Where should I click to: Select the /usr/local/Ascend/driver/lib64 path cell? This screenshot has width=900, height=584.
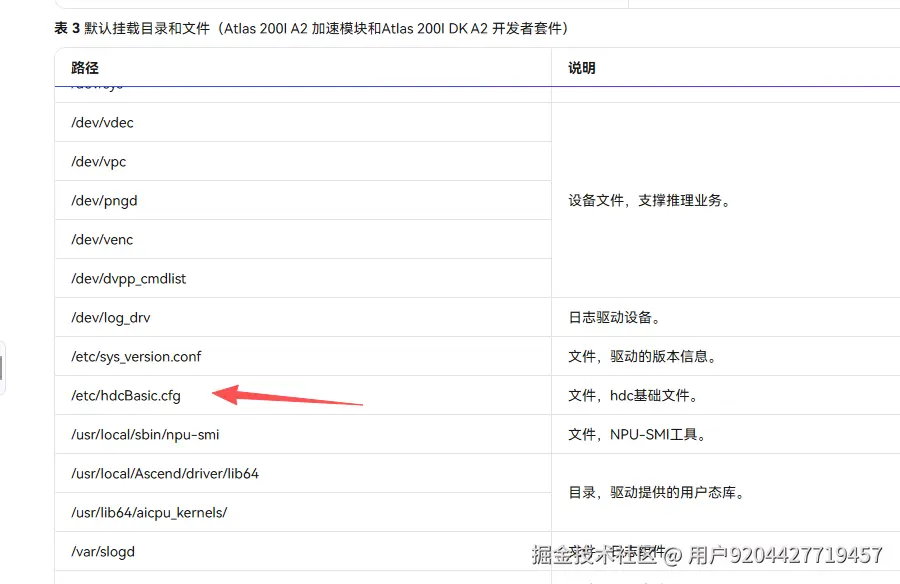click(x=303, y=474)
